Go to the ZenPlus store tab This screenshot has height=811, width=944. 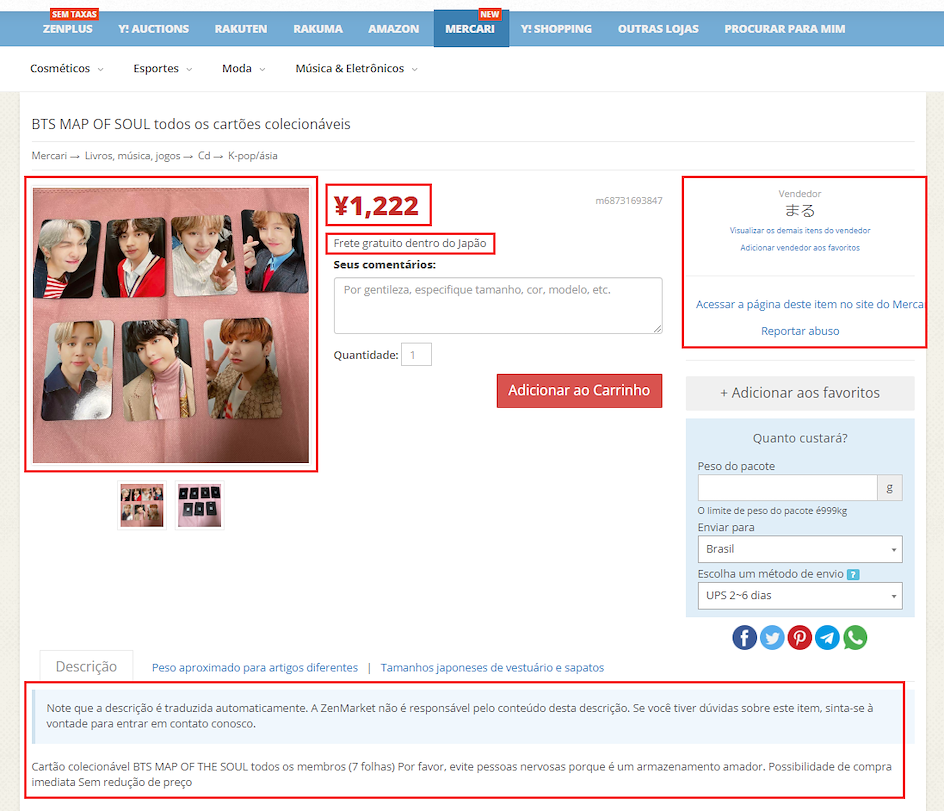[67, 29]
